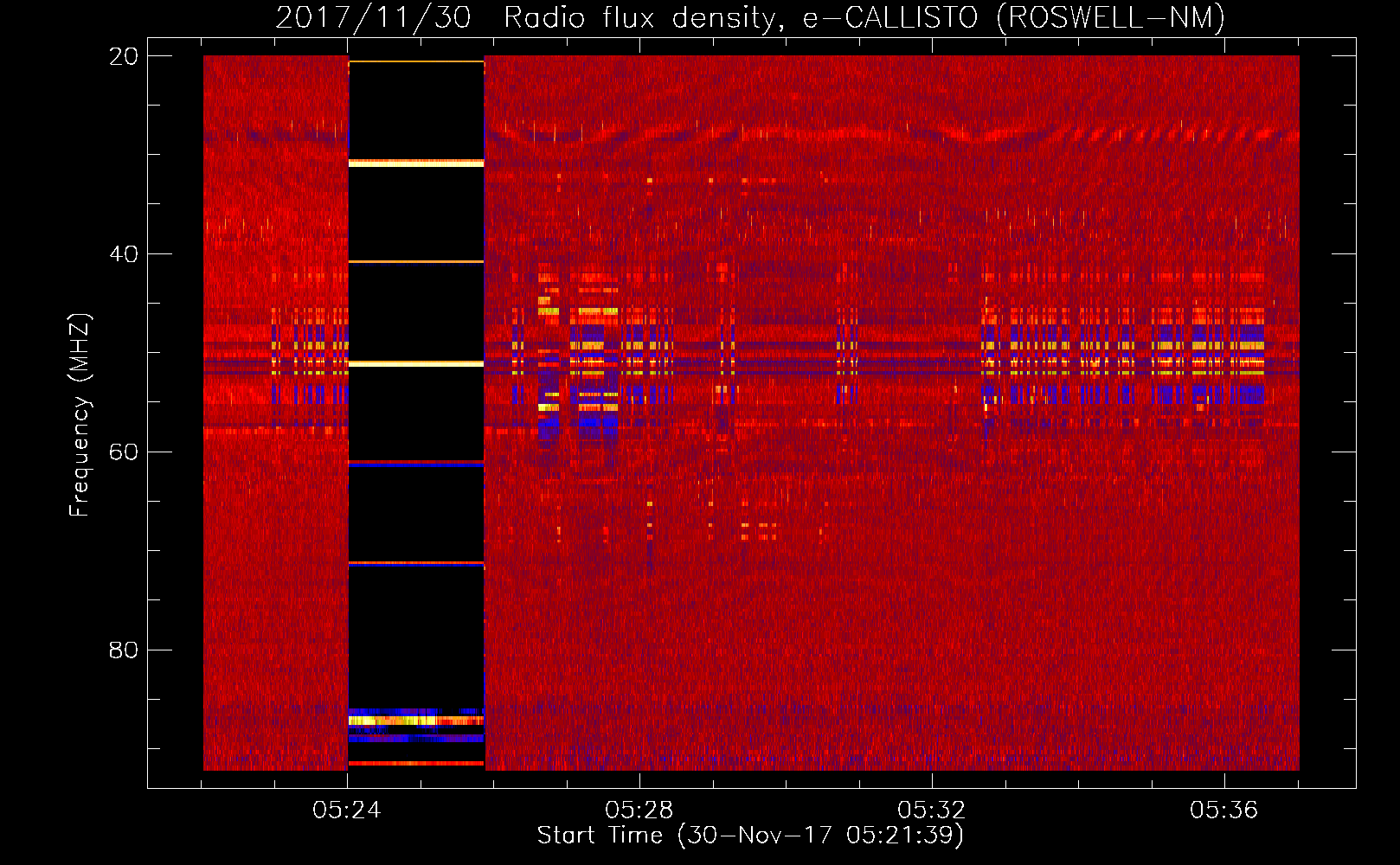Click the 80 frequency tick label
The height and width of the screenshot is (865, 1400).
tap(124, 650)
